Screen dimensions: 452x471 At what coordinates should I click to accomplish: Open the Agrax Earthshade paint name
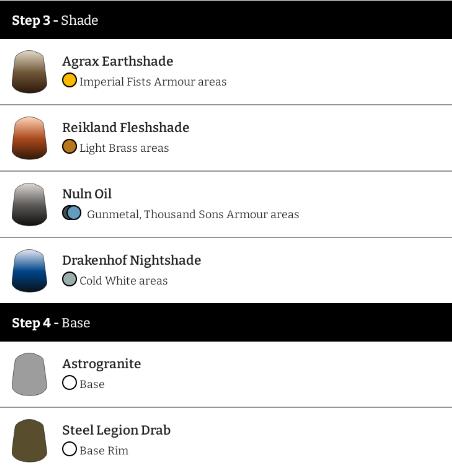coord(118,61)
